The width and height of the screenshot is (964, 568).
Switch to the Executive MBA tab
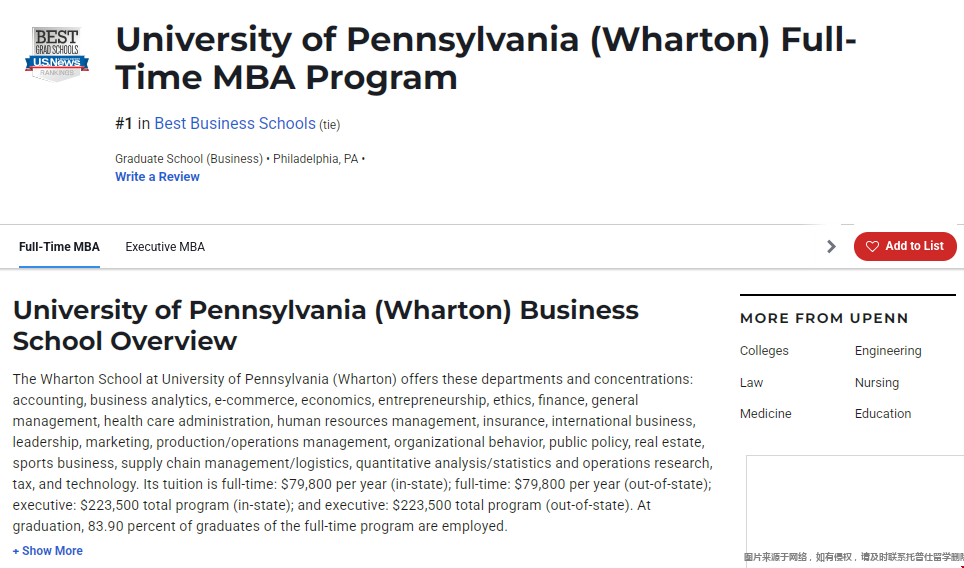tap(165, 247)
